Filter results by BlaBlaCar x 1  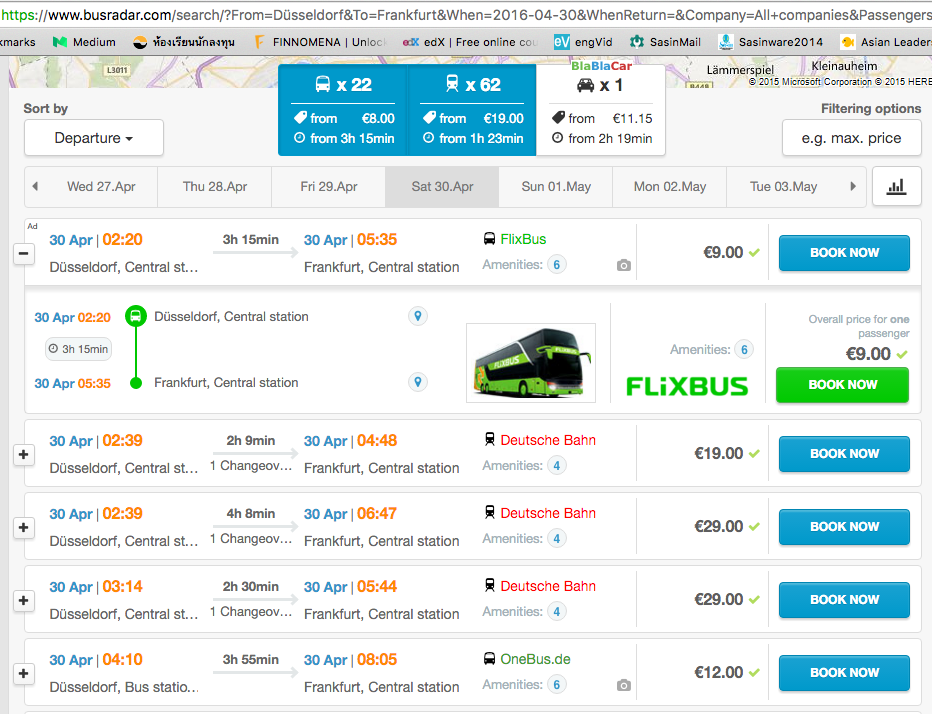click(x=601, y=110)
